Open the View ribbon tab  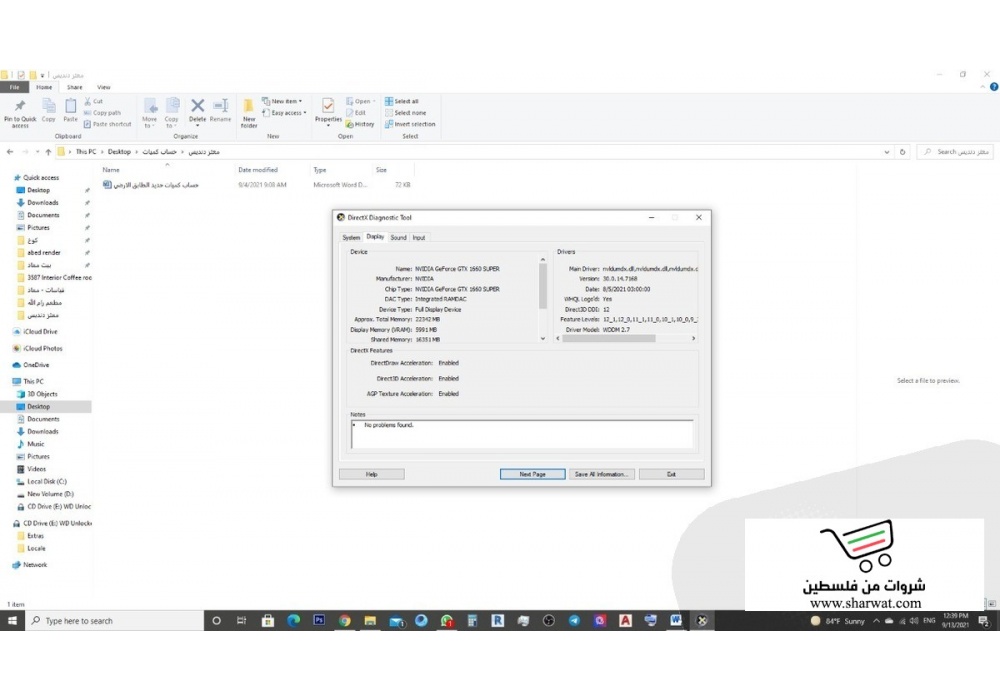(104, 87)
